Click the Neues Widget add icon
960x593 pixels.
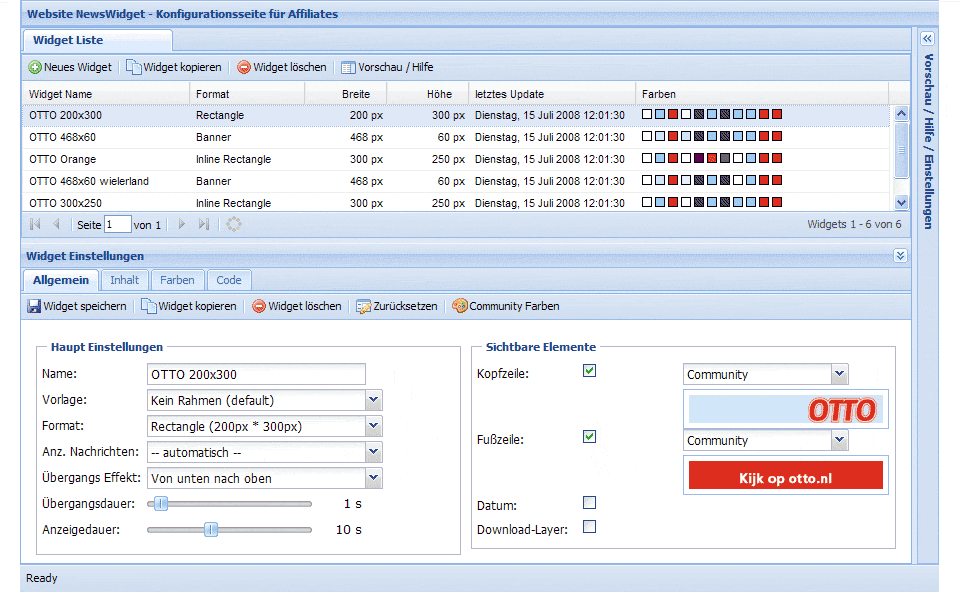pos(35,68)
